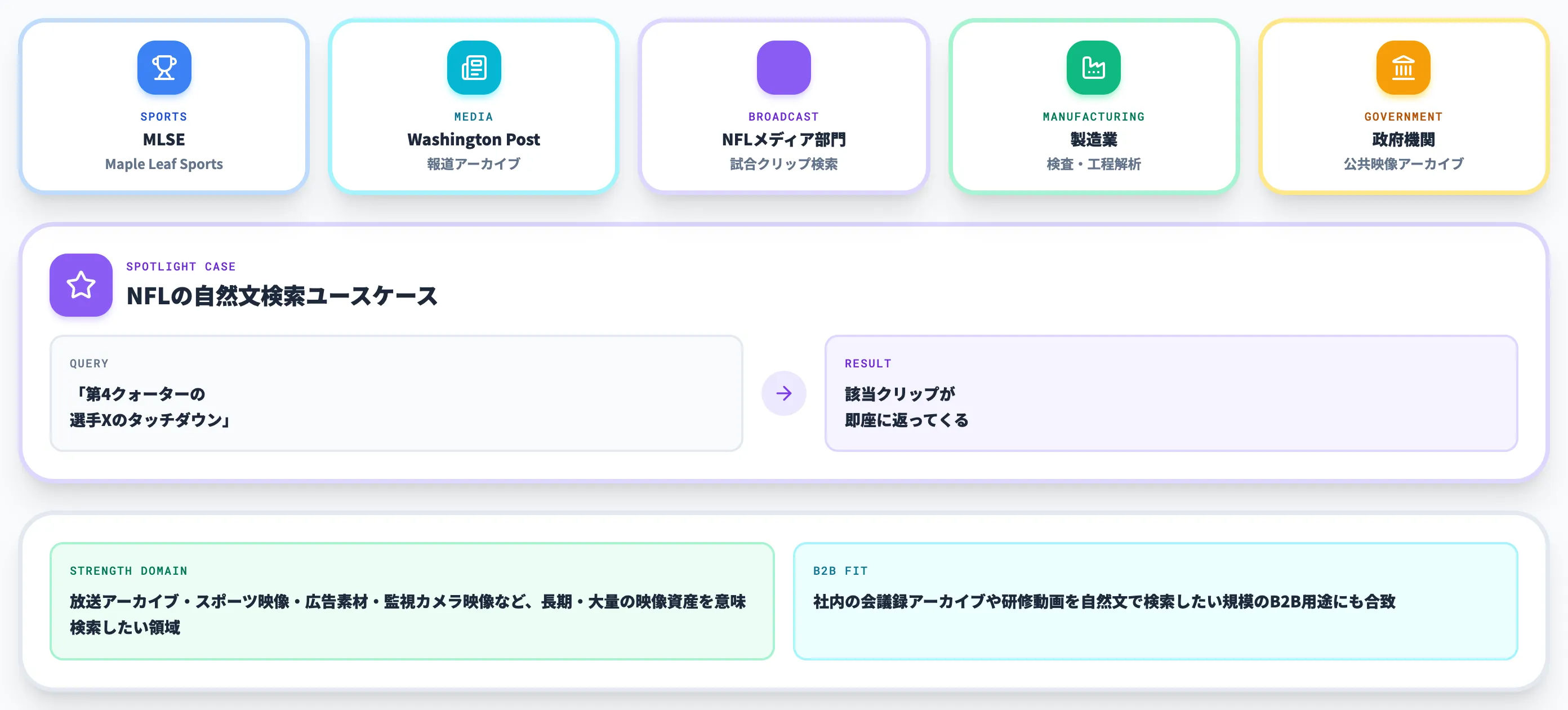Click the STRENGTH DOMAIN label
The image size is (1568, 710).
(x=128, y=571)
